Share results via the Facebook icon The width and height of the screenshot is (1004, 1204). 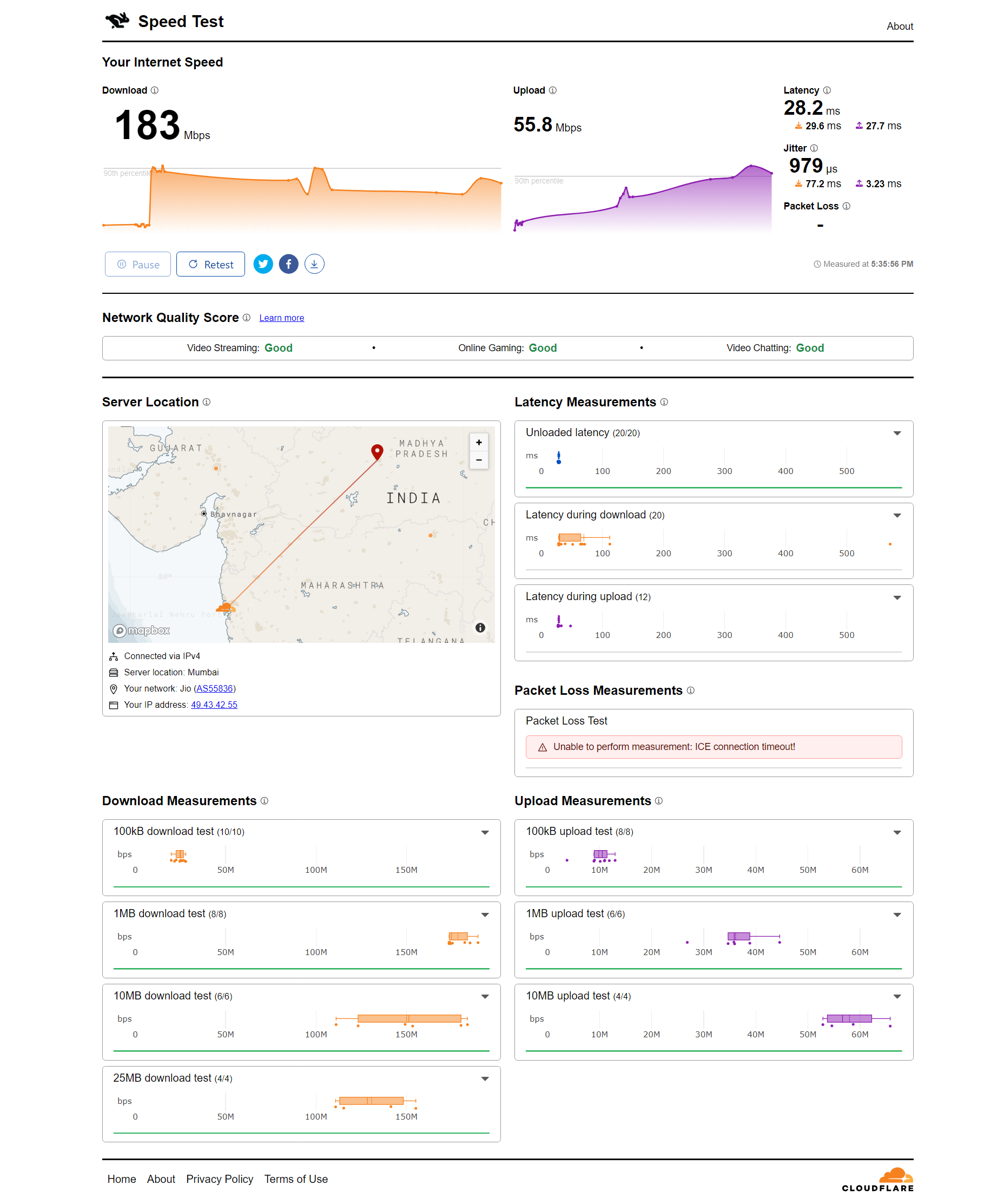288,264
